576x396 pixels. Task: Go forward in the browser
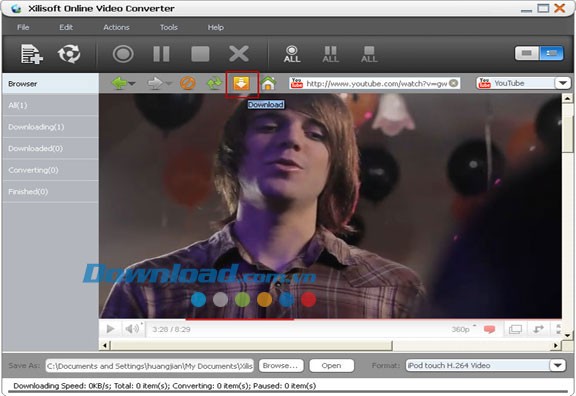tap(155, 83)
